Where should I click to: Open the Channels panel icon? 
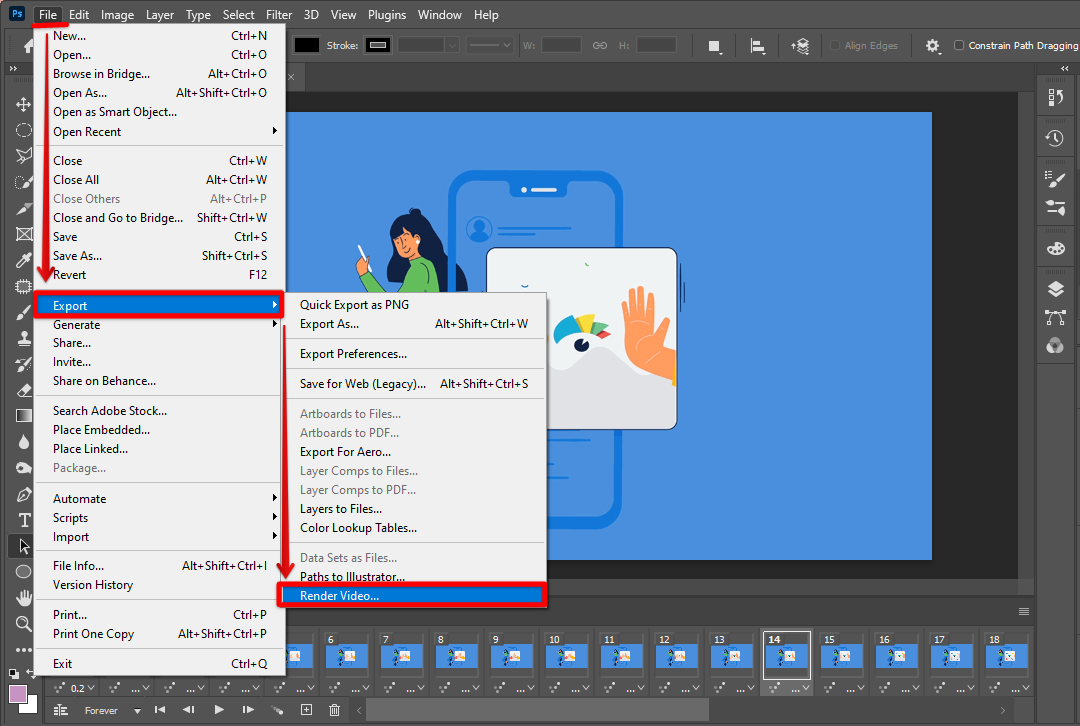pos(1055,346)
